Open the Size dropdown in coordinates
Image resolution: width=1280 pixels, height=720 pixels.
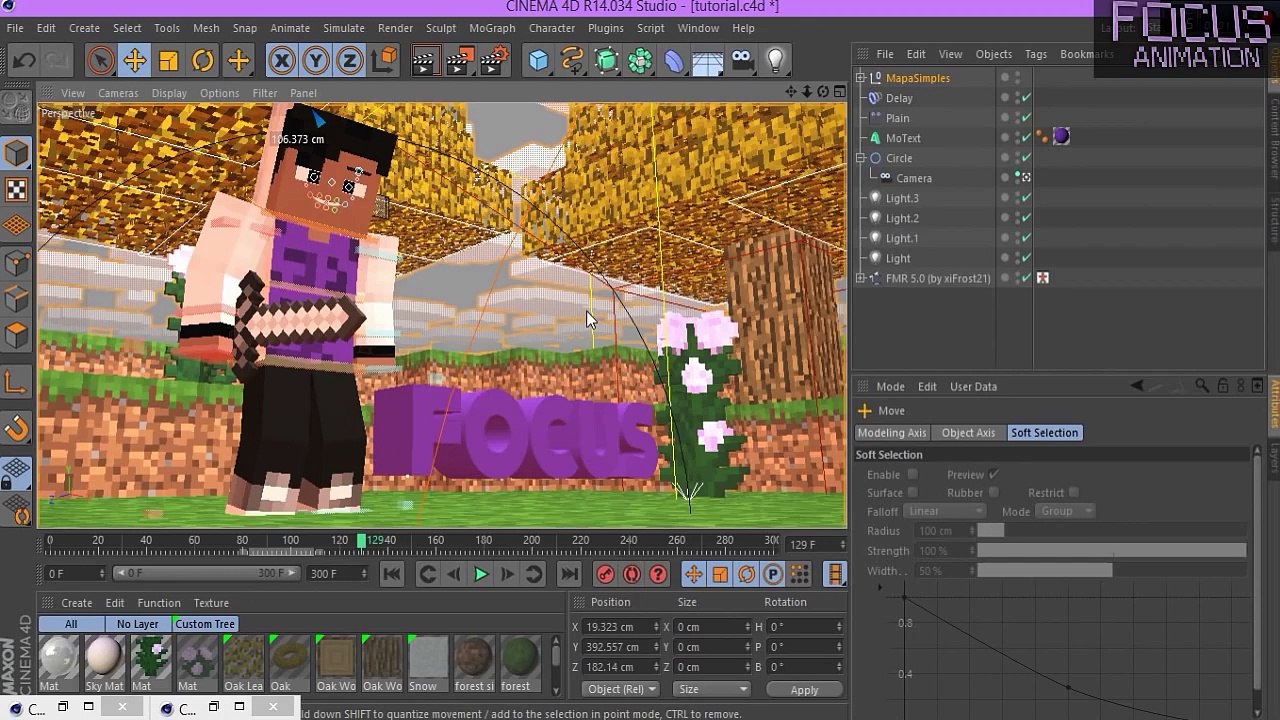point(712,689)
